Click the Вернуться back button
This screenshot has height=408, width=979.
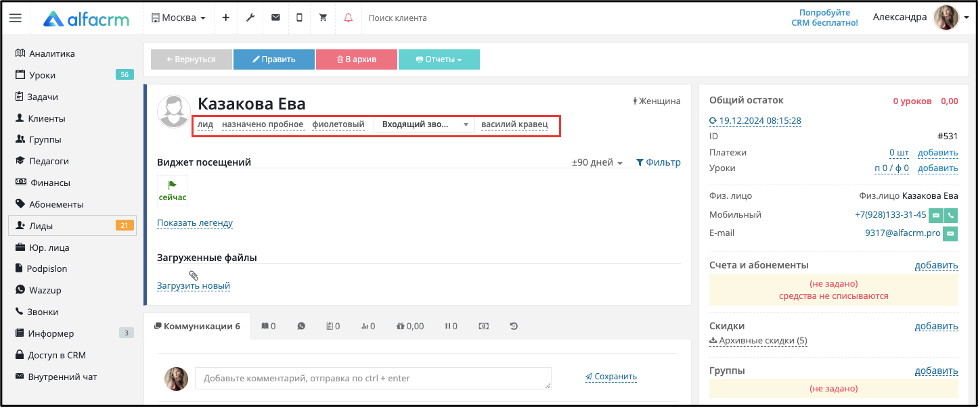click(x=191, y=59)
